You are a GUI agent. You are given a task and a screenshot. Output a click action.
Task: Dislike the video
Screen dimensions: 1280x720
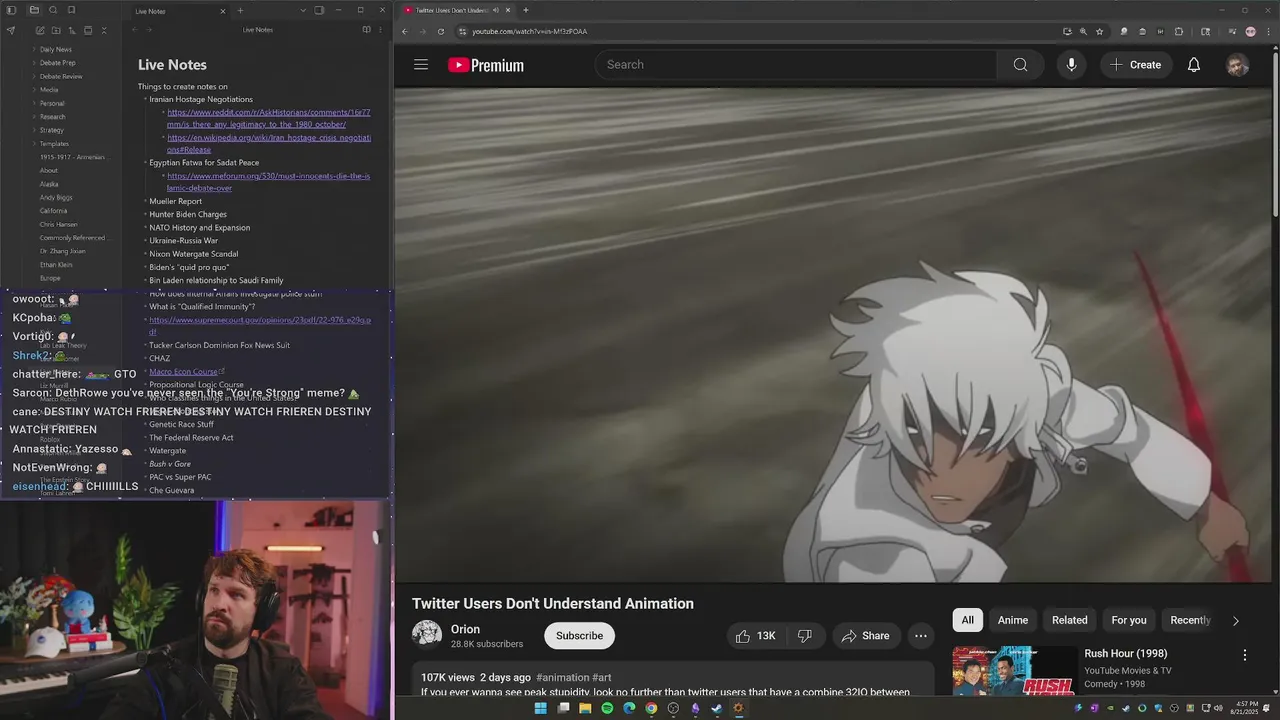coord(804,636)
